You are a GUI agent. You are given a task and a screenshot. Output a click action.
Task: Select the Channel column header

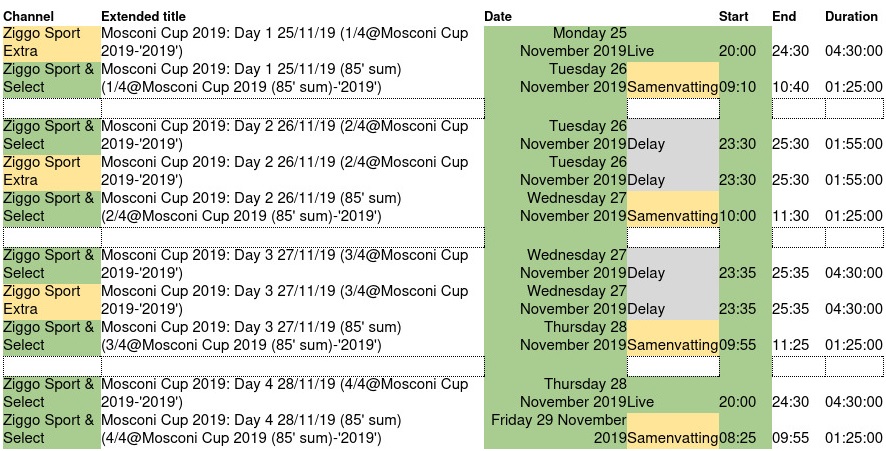(x=29, y=16)
